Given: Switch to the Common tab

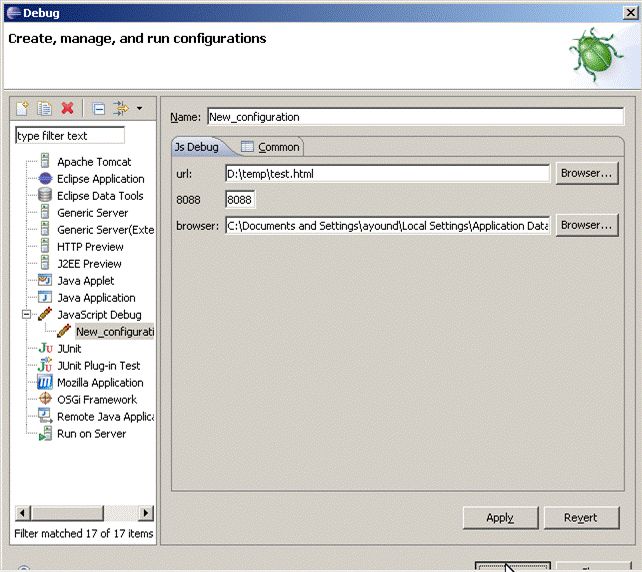Looking at the screenshot, I should tap(270, 147).
